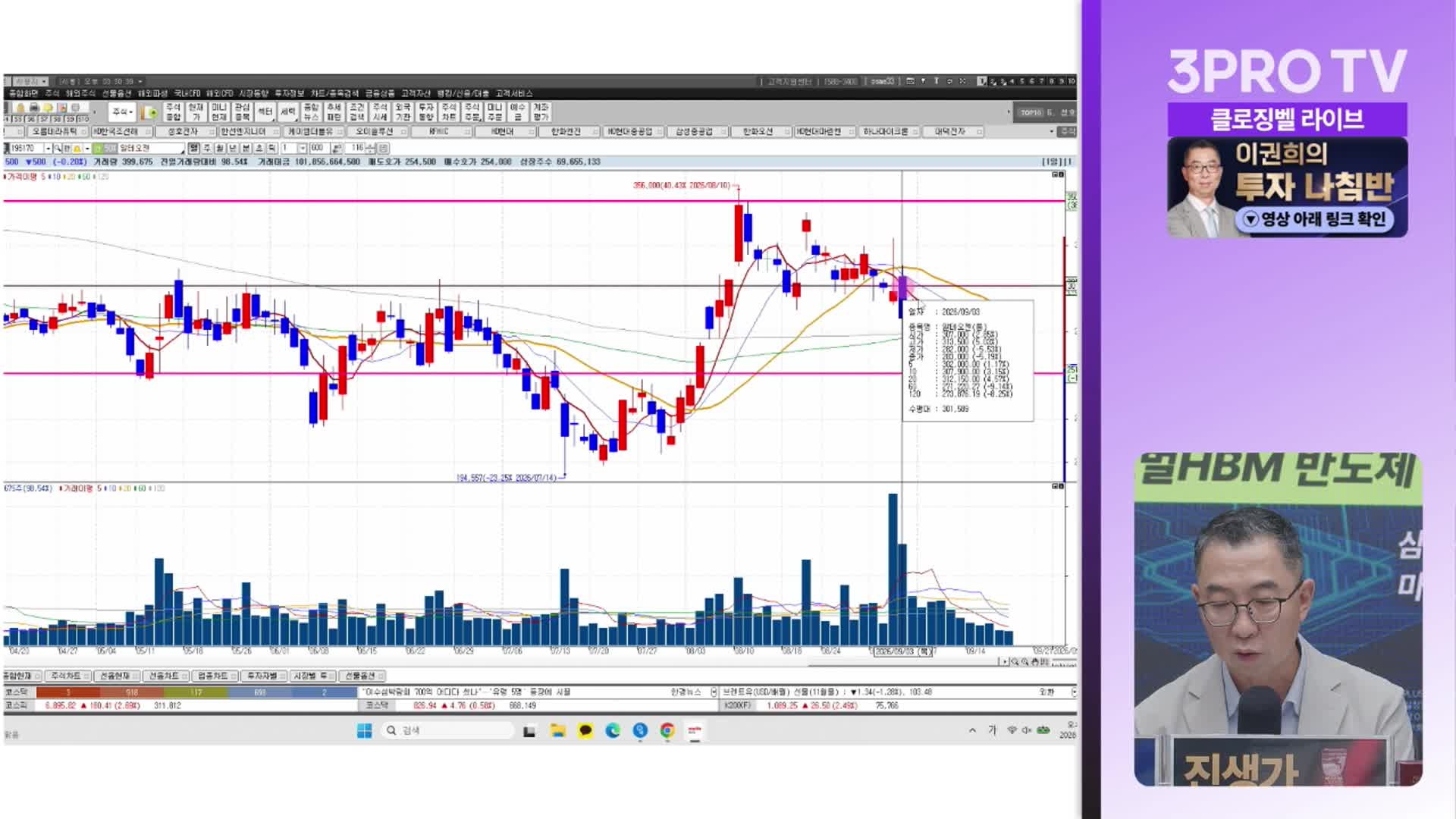Open the 관심종목 toolbar button
1456x819 pixels.
[x=242, y=112]
